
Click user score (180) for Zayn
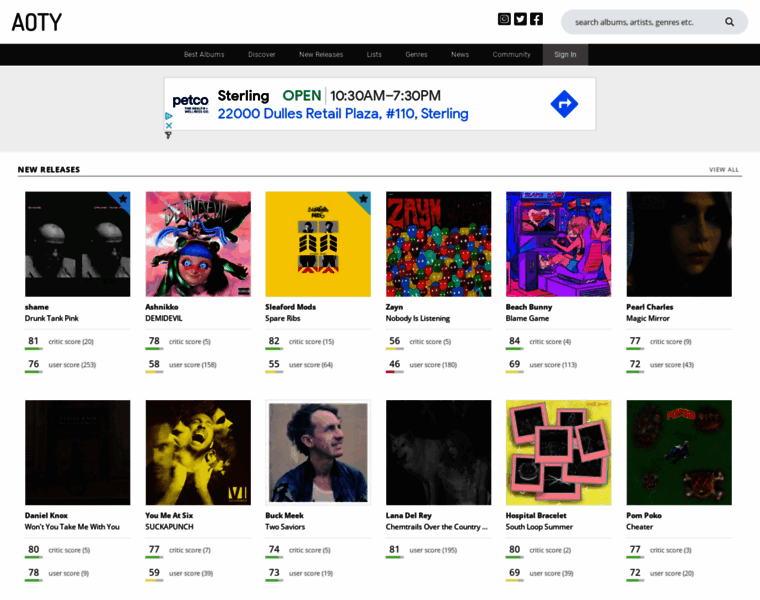pos(433,365)
